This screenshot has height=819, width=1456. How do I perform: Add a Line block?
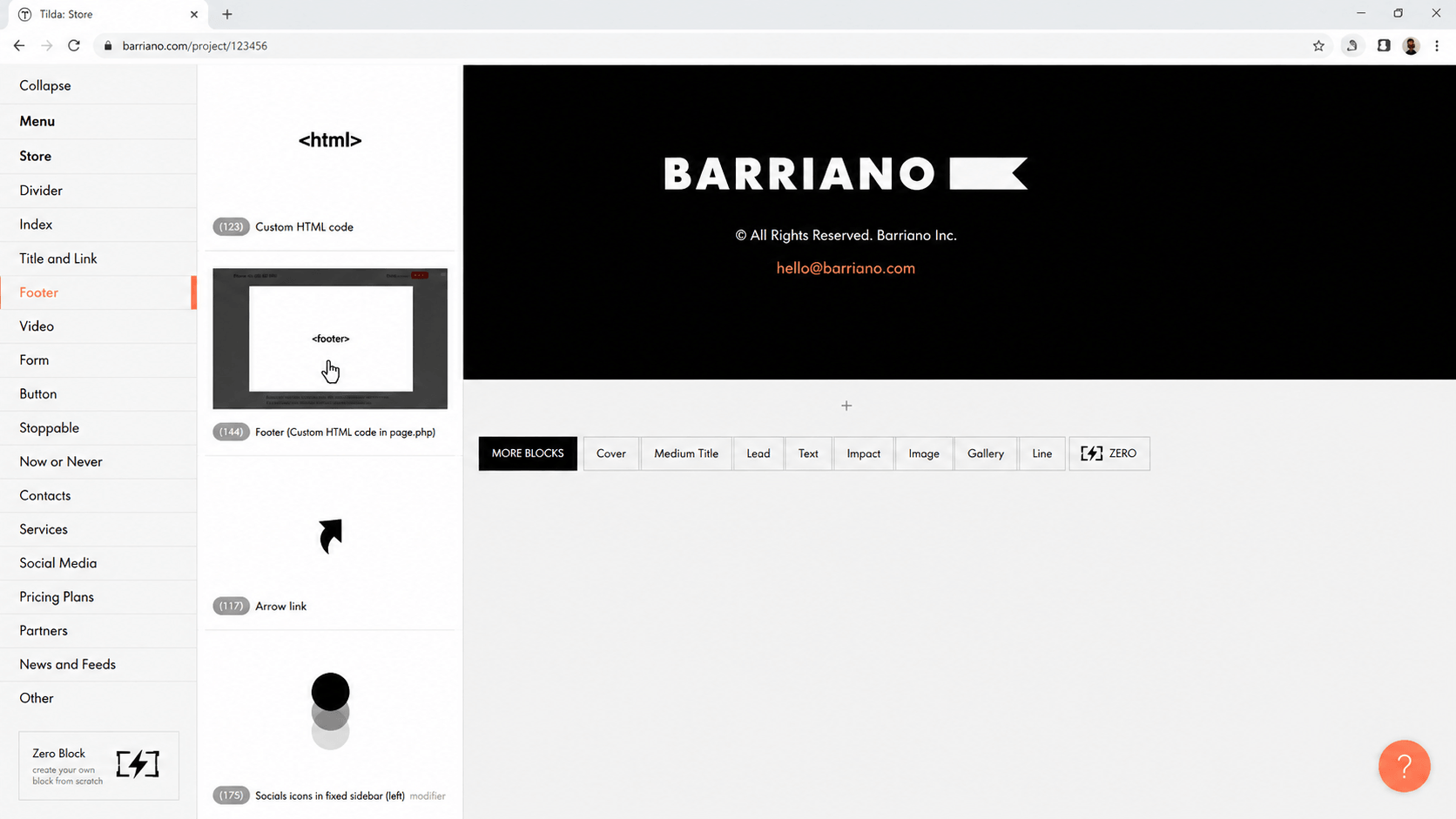click(x=1042, y=453)
